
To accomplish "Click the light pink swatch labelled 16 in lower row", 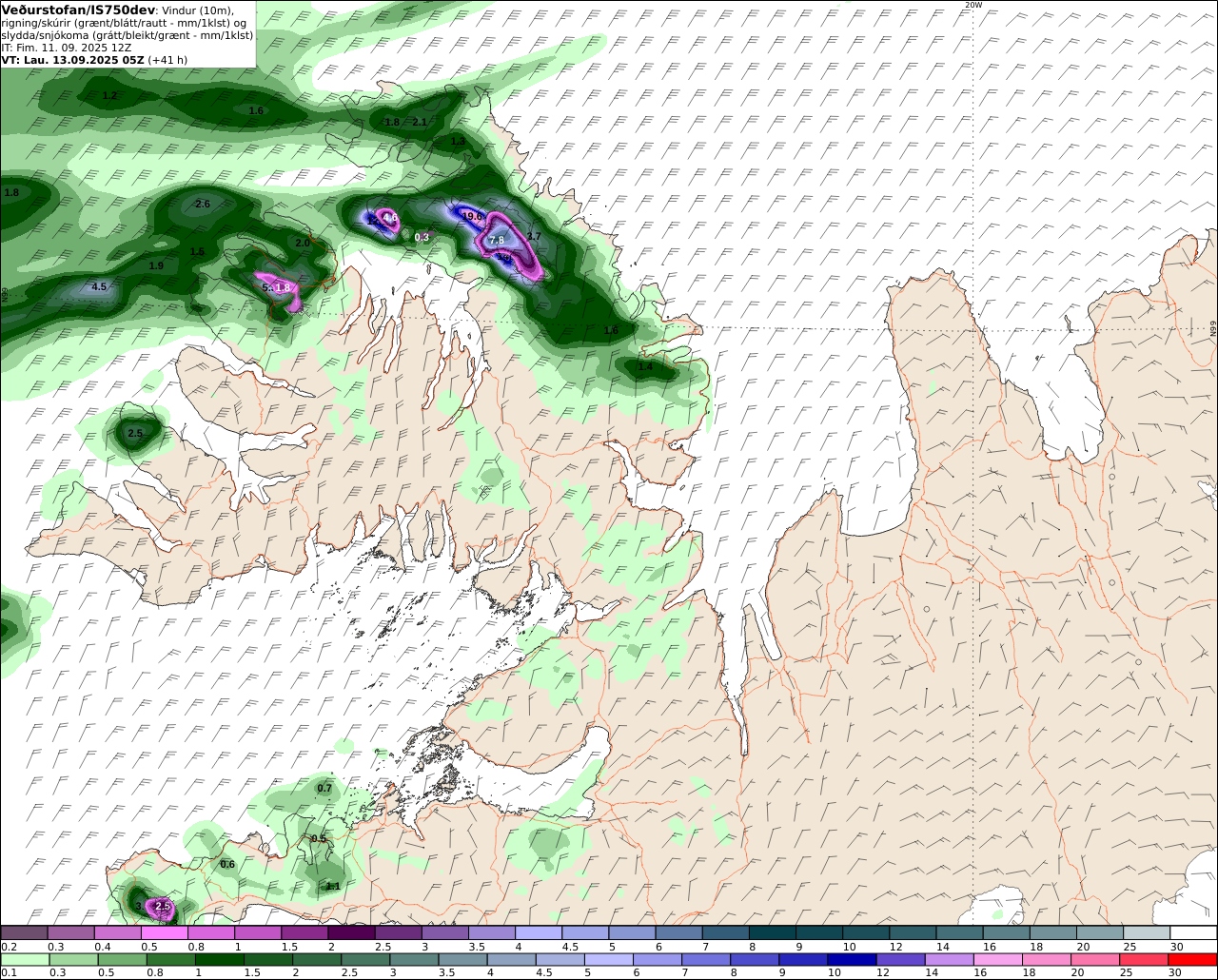I will (x=997, y=960).
